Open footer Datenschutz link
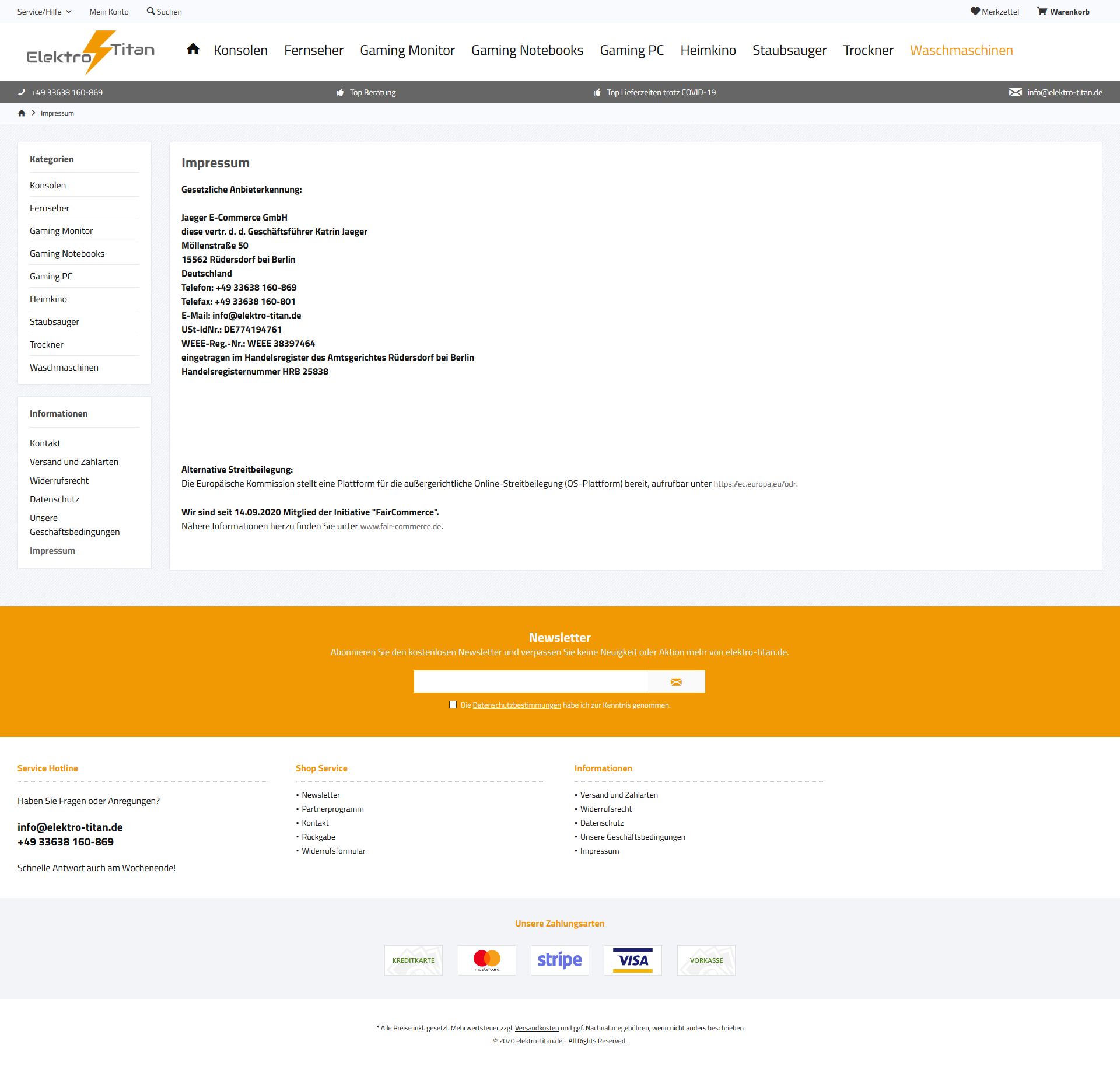 (x=602, y=823)
